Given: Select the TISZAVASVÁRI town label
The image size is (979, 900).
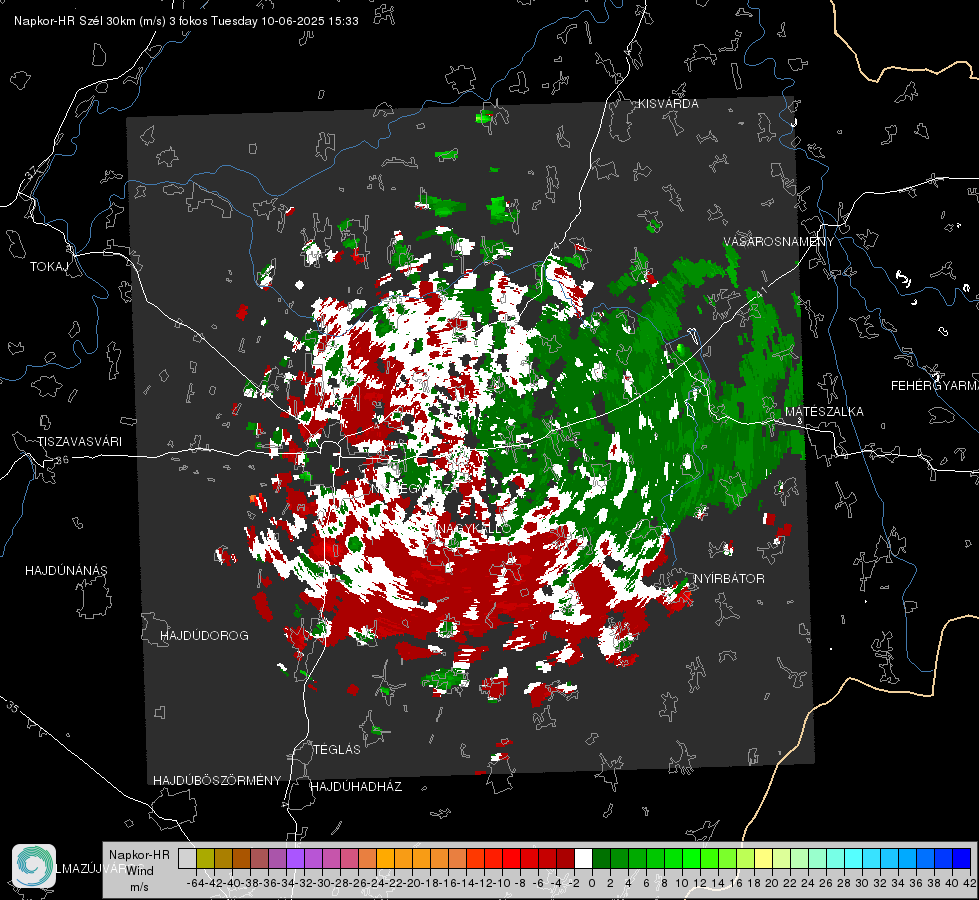Looking at the screenshot, I should click(79, 442).
